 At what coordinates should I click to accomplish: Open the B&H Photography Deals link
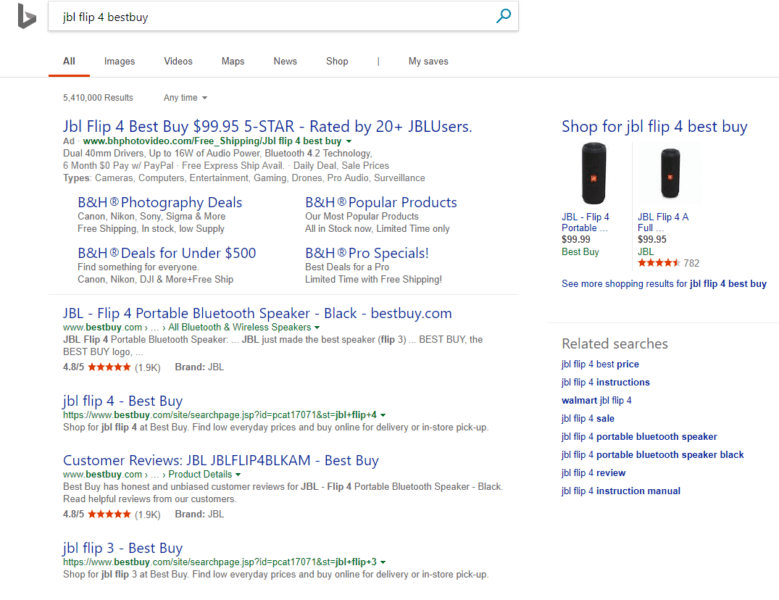tap(159, 202)
